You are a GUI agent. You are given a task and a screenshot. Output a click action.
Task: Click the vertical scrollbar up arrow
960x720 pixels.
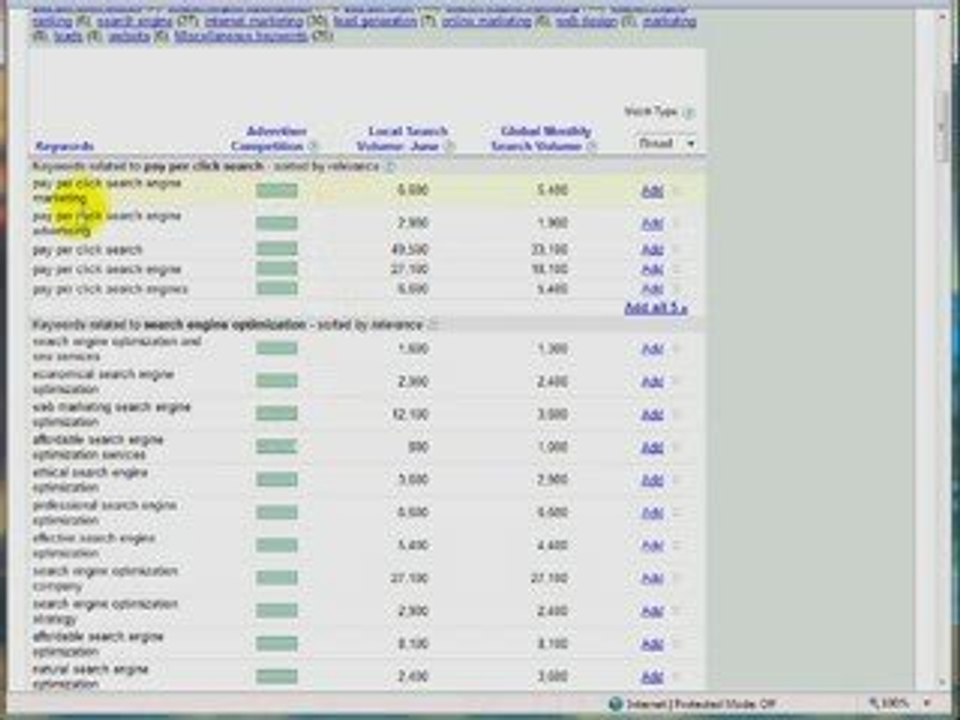pos(942,17)
